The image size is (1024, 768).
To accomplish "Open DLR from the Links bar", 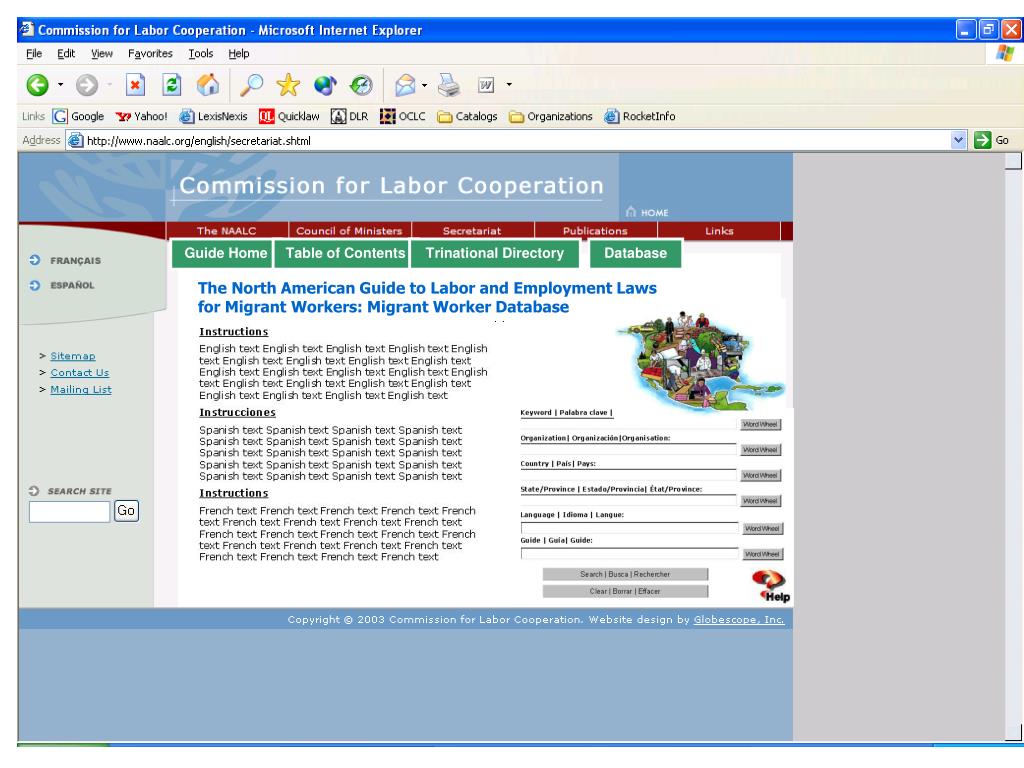I will click(x=349, y=116).
